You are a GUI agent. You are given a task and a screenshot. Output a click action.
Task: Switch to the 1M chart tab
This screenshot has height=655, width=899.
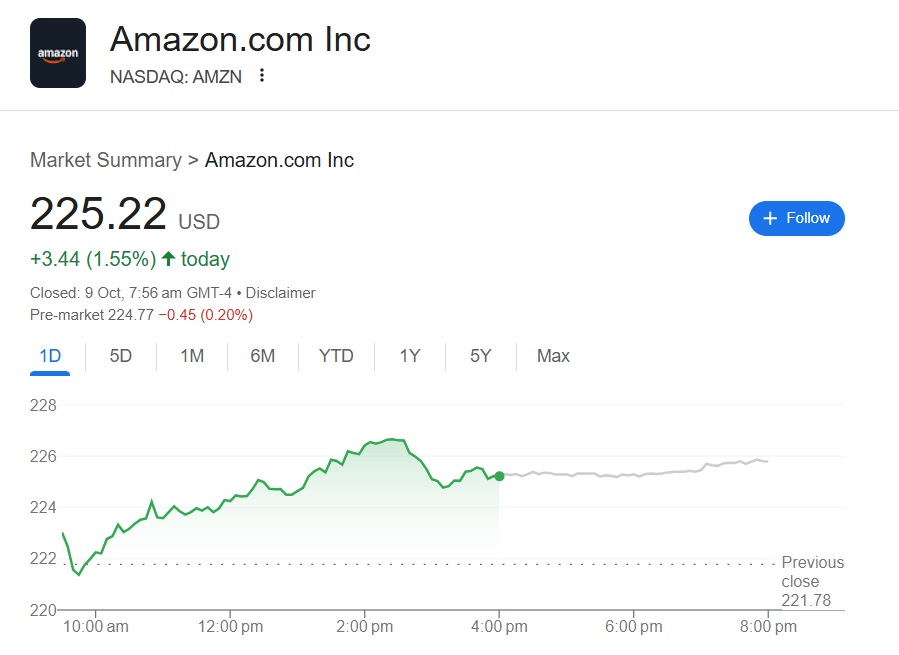coord(192,356)
